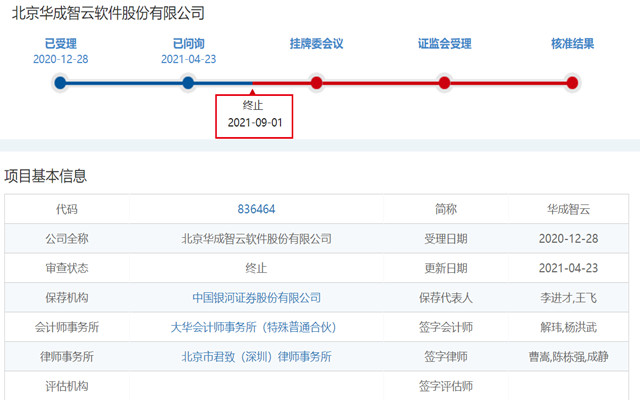Open 北京市君致（深圳）律师事务所 link
The image size is (640, 400).
click(x=256, y=356)
